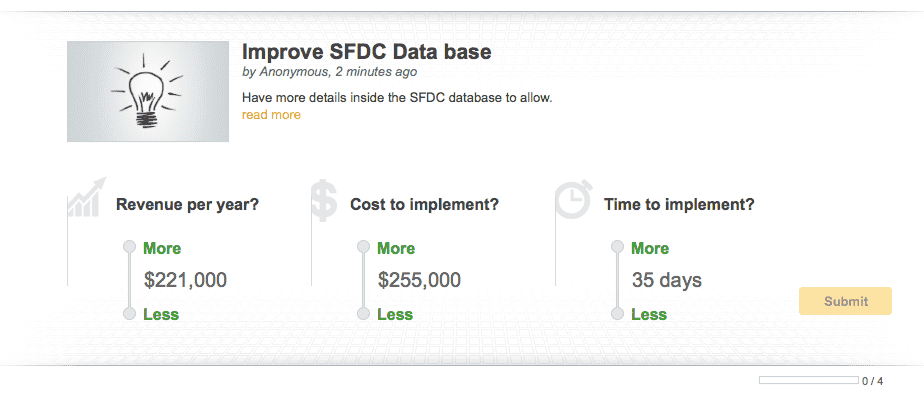Submit the idea evaluation
The width and height of the screenshot is (924, 393).
[845, 301]
